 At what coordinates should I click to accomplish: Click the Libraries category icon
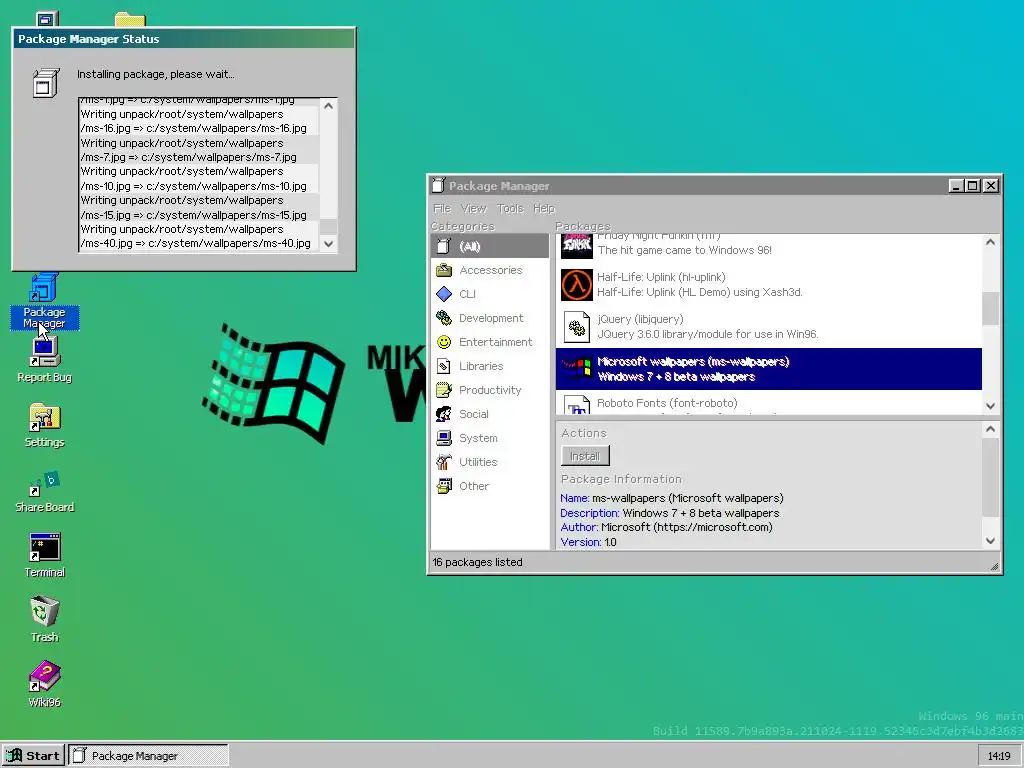(444, 366)
